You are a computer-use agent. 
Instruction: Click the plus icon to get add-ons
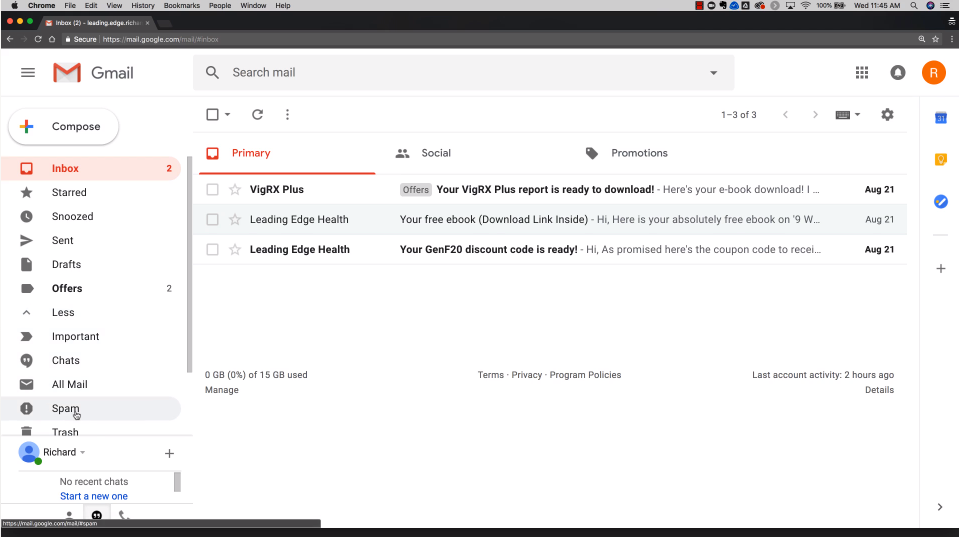pos(941,268)
